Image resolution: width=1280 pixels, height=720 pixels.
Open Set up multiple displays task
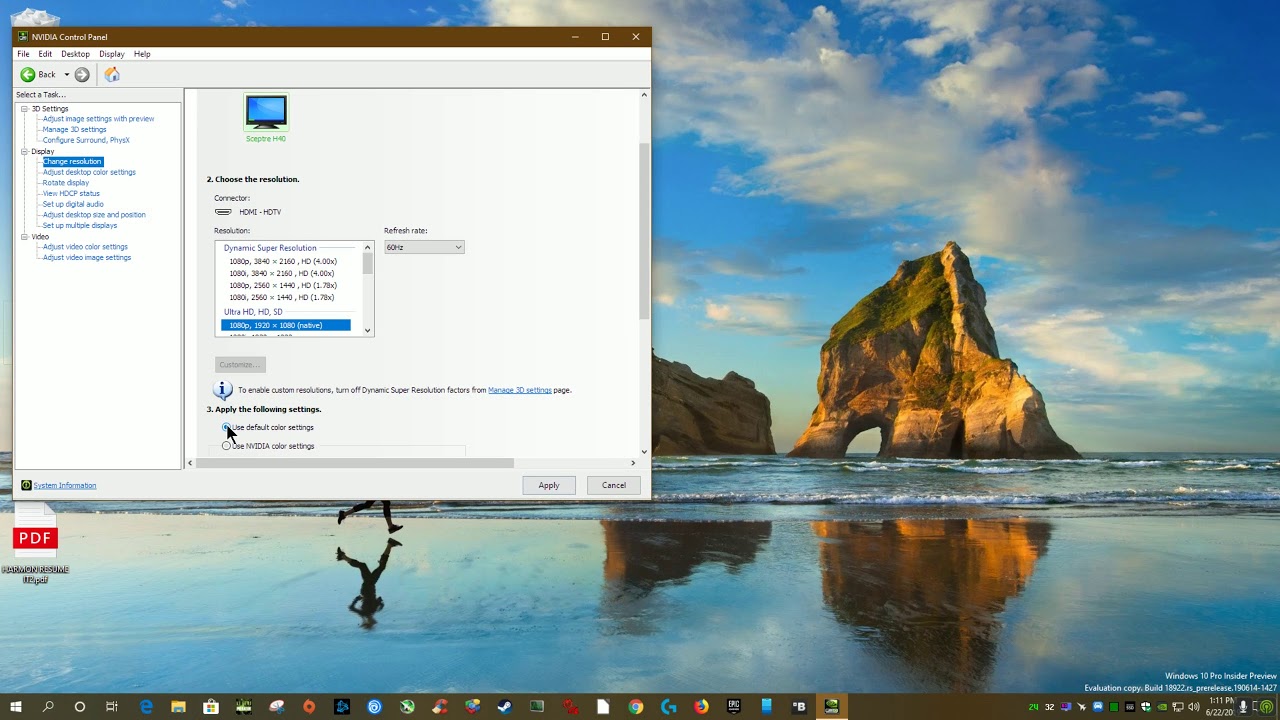click(80, 225)
